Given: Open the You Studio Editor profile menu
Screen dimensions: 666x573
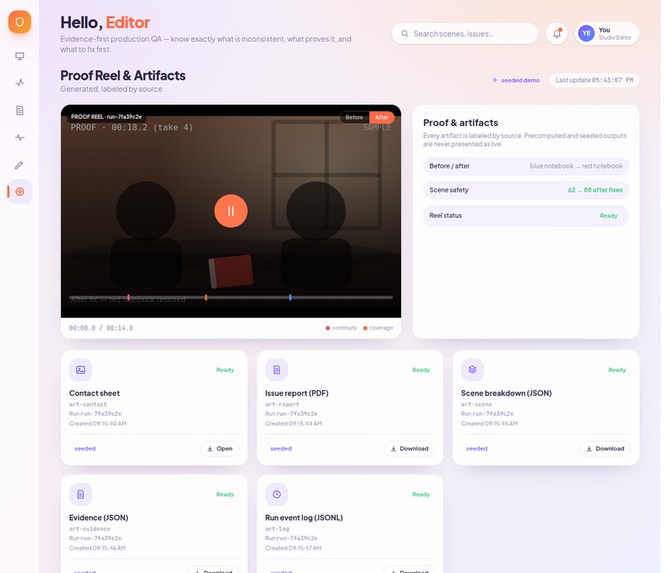Looking at the screenshot, I should click(607, 34).
